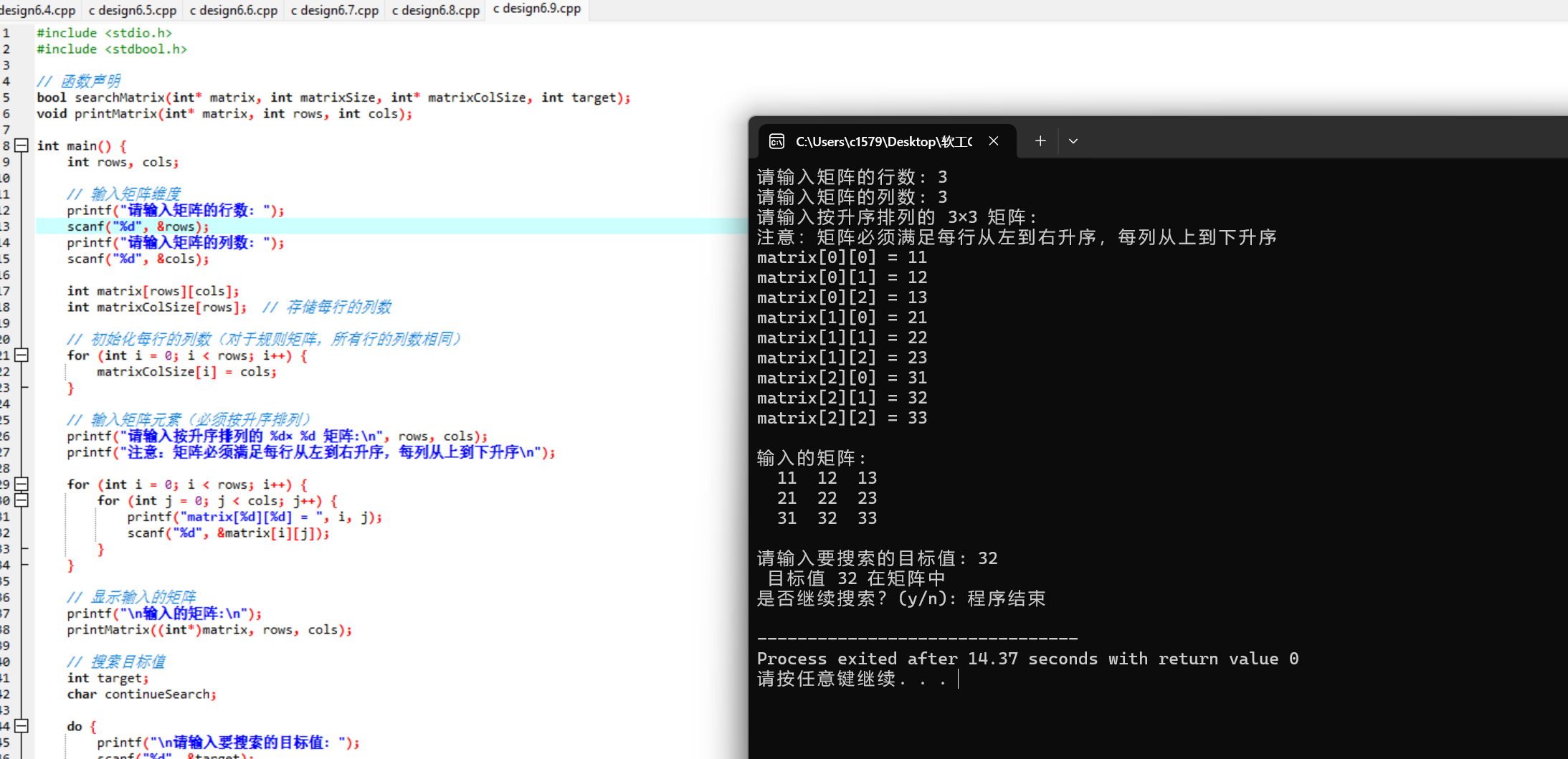Image resolution: width=1568 pixels, height=759 pixels.
Task: Click the '// 输入矩阵维度' comment
Action: (x=124, y=194)
